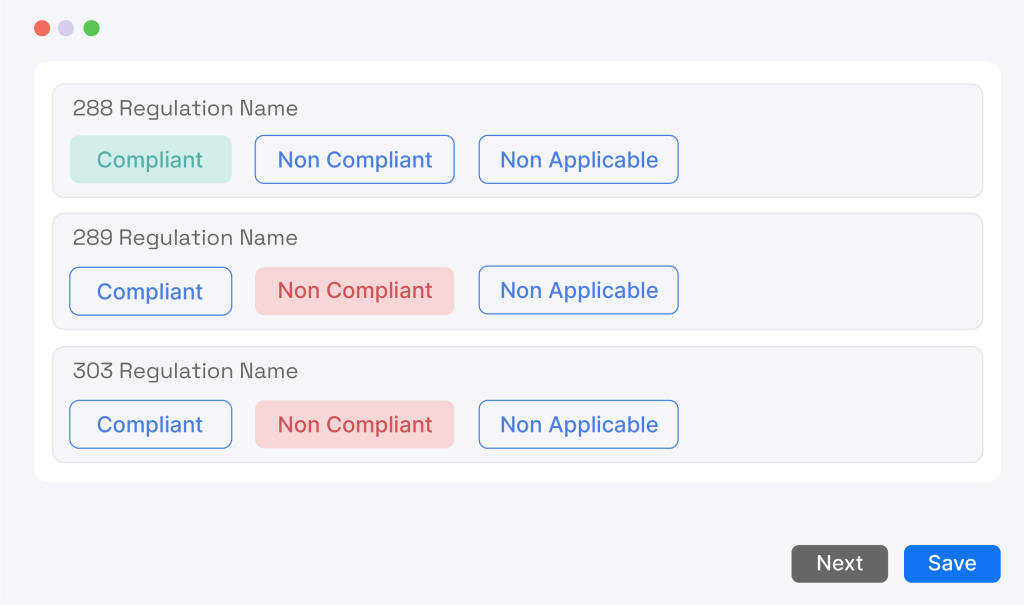Click the red window close dot

42,28
